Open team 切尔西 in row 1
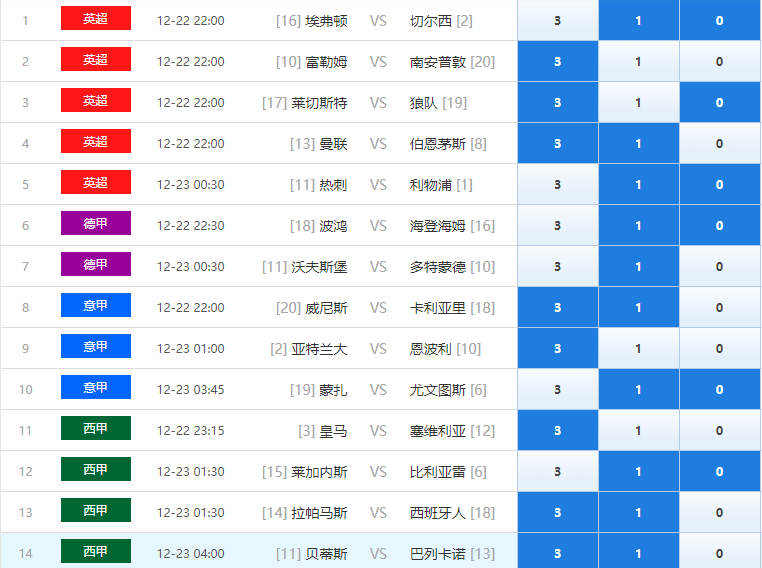Screen dimensions: 762x568 [x=431, y=21]
